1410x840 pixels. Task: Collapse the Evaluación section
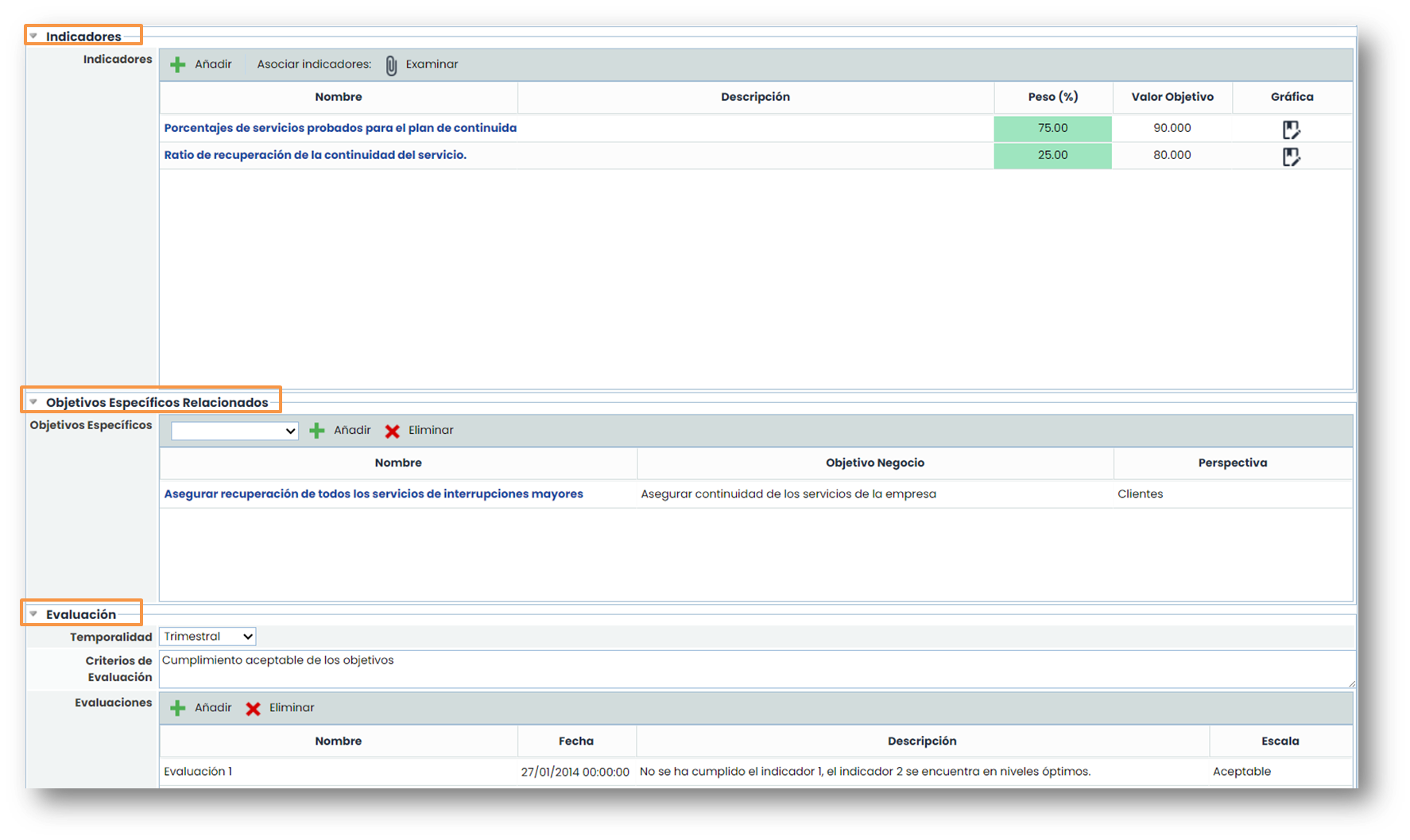coord(33,614)
